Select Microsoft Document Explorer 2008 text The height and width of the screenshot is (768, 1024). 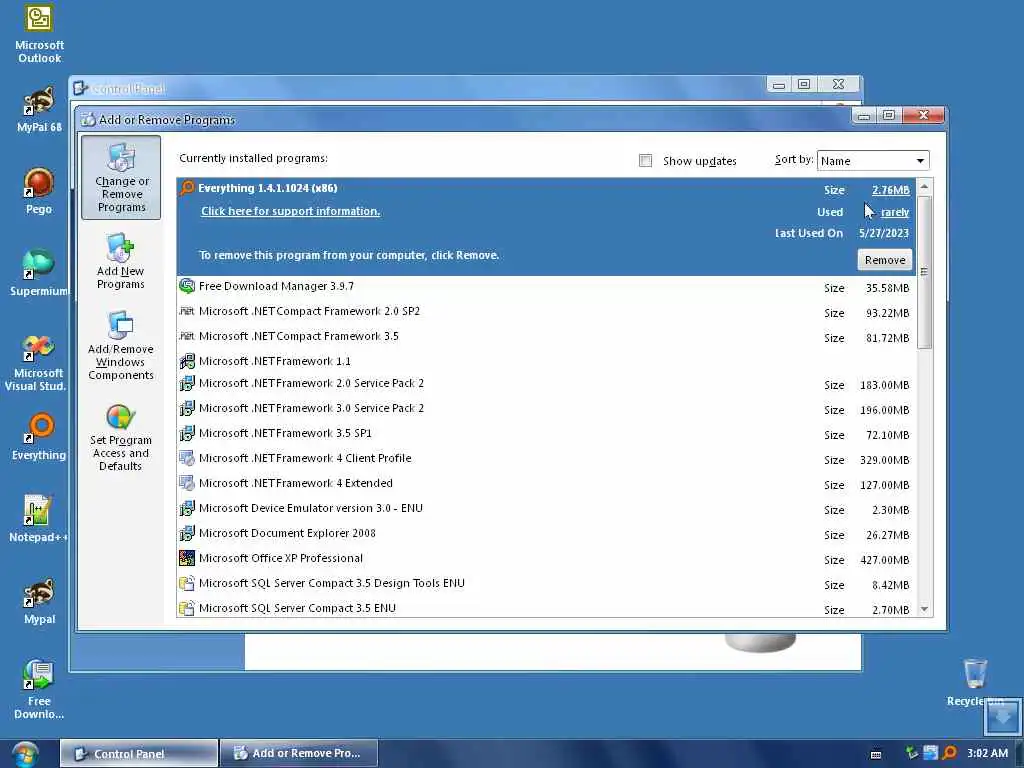pyautogui.click(x=287, y=533)
